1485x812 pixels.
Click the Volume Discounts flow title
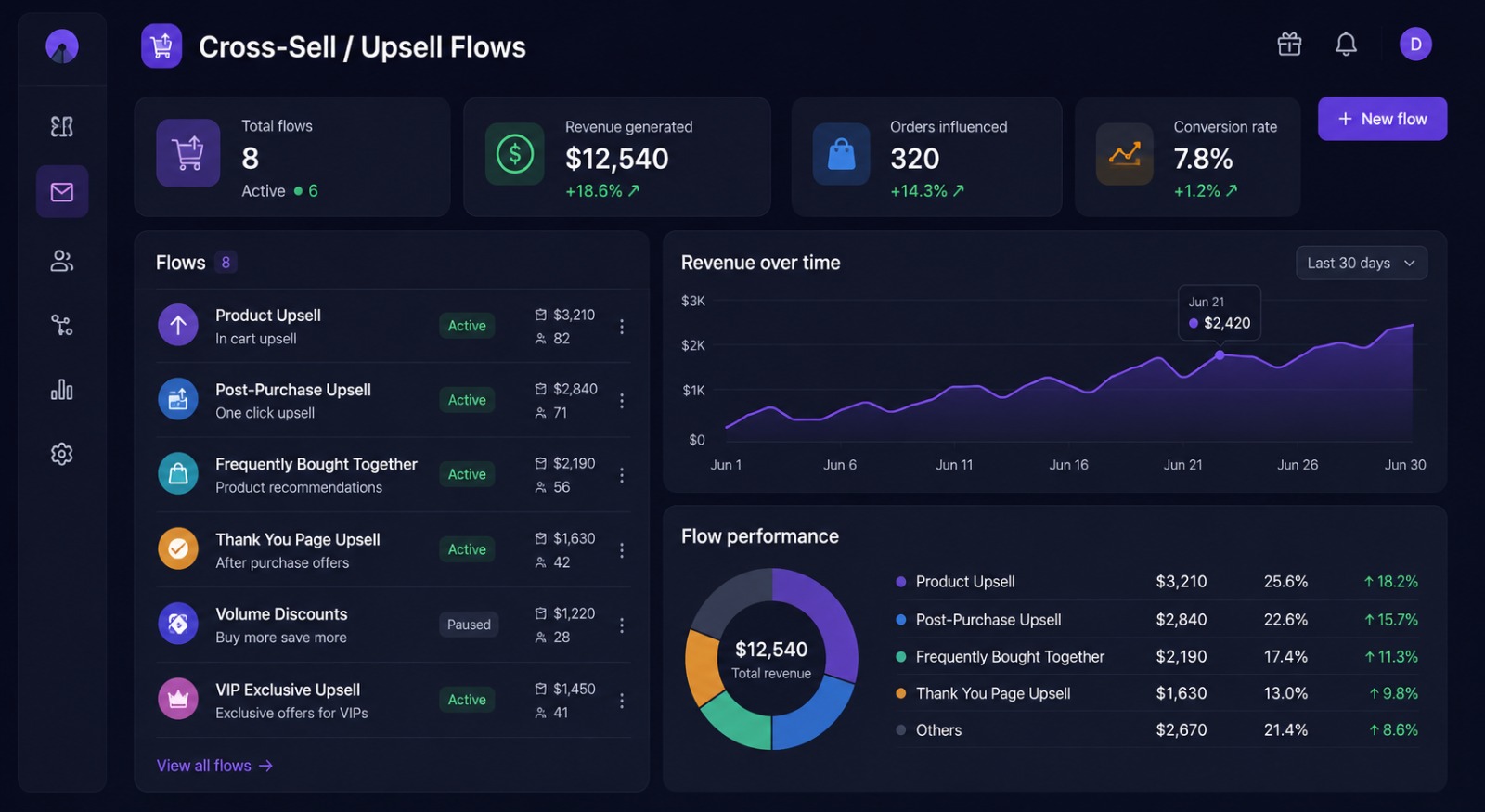pyautogui.click(x=281, y=614)
